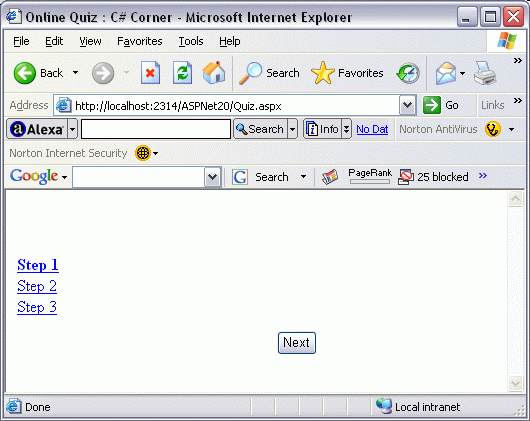Click the Google News icon
This screenshot has height=421, width=530.
point(330,177)
